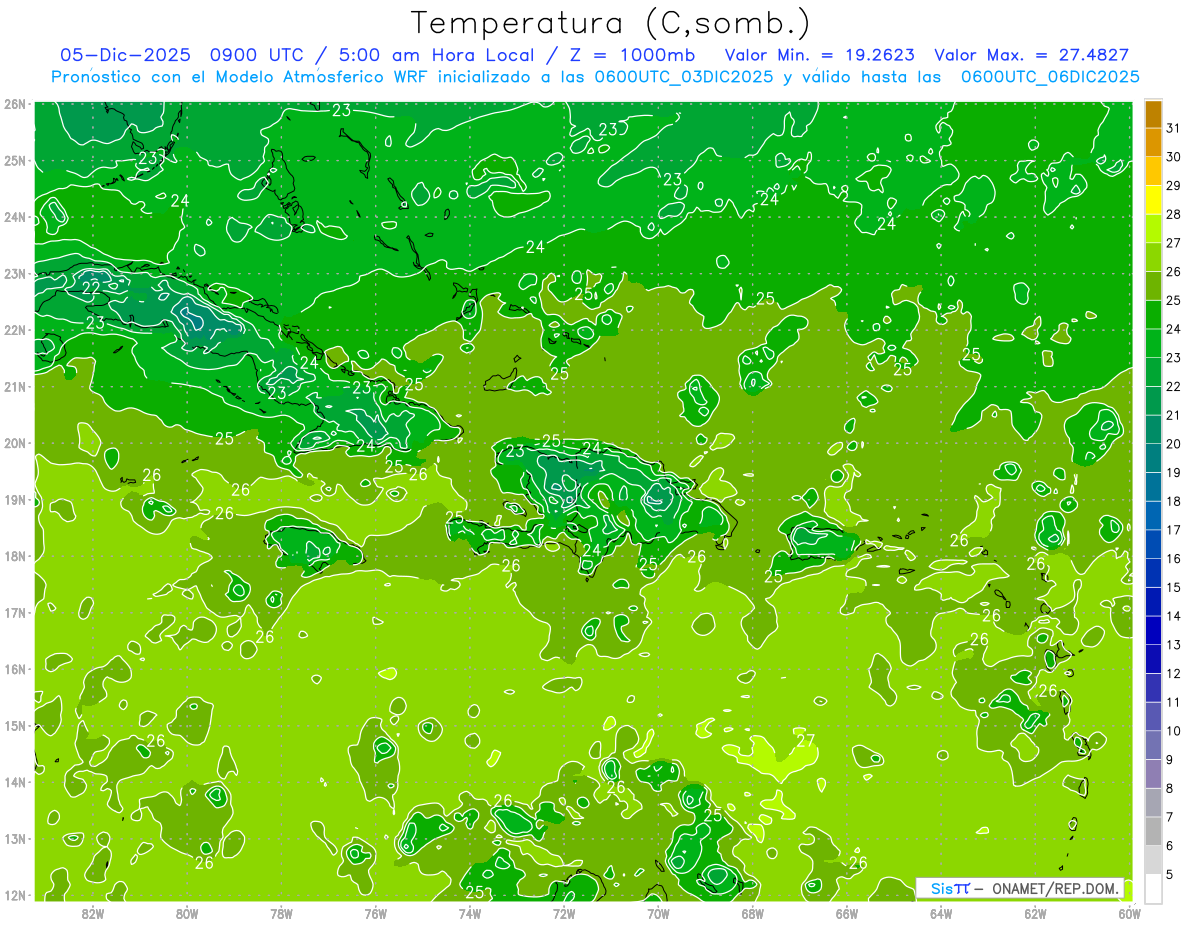Viewport: 1200px width, 927px height.
Task: Click the '12N' latitude axis label
Action: click(x=14, y=895)
